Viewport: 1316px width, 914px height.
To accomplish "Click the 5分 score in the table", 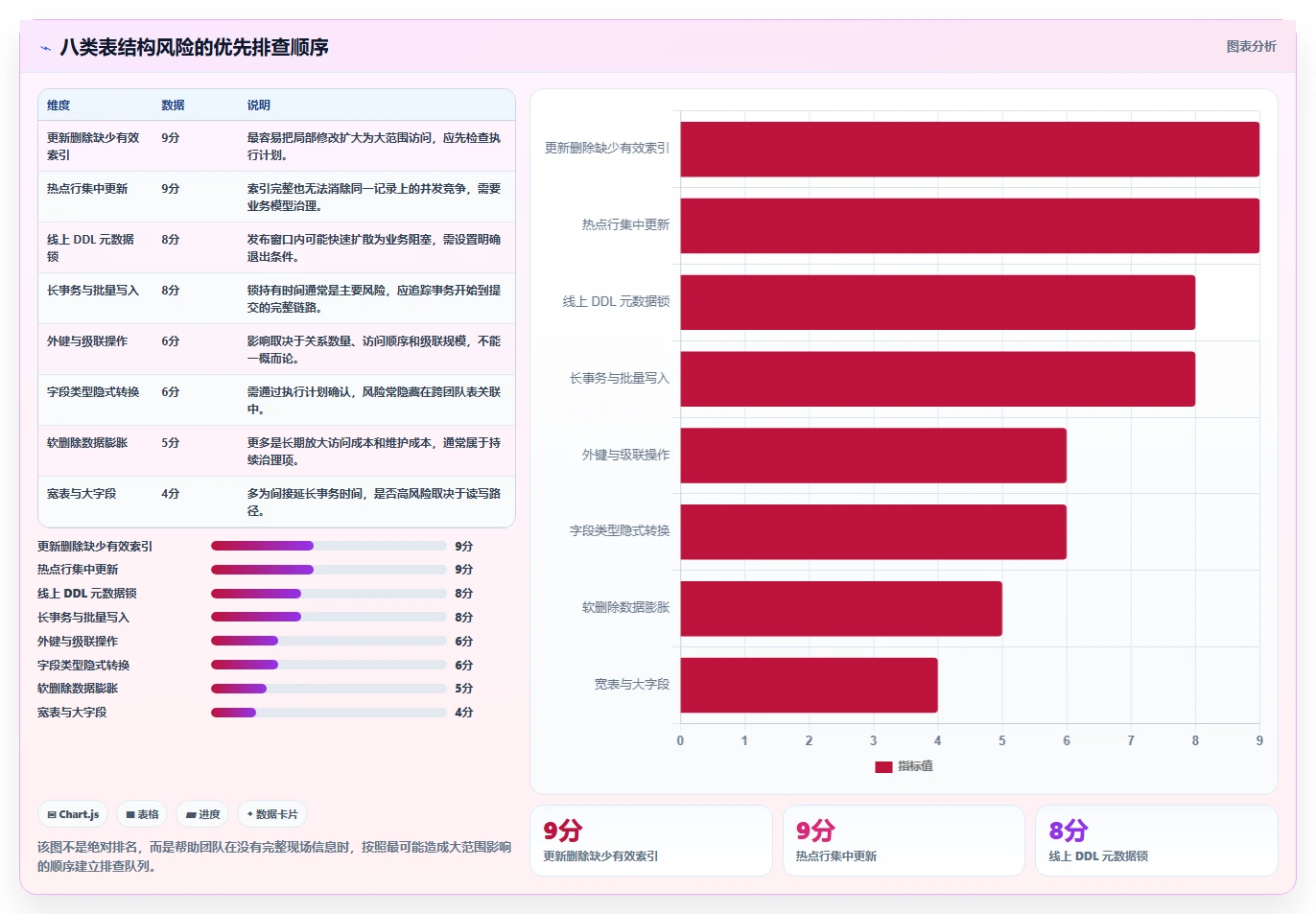I will click(171, 443).
